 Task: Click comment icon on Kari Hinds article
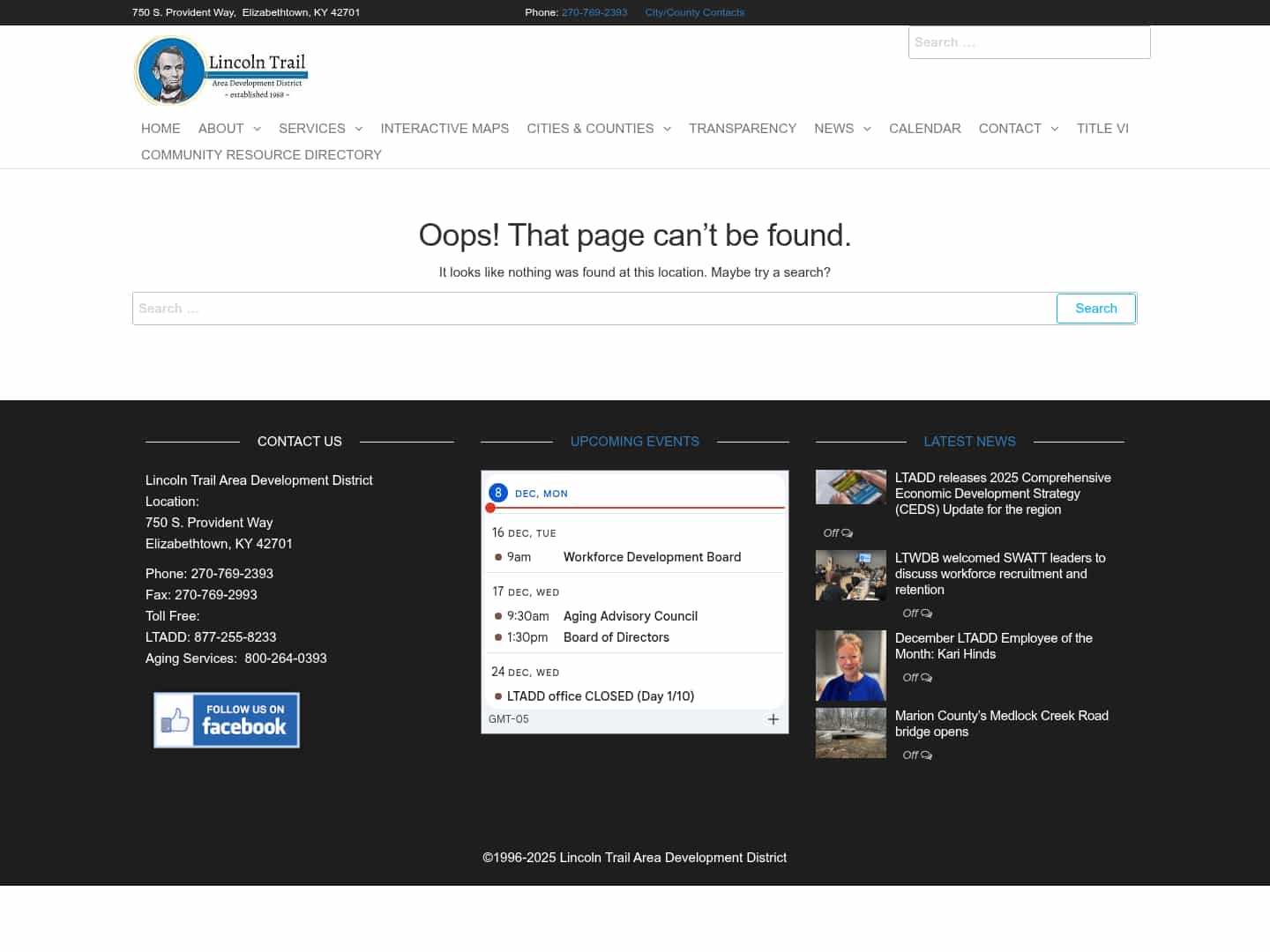[928, 677]
